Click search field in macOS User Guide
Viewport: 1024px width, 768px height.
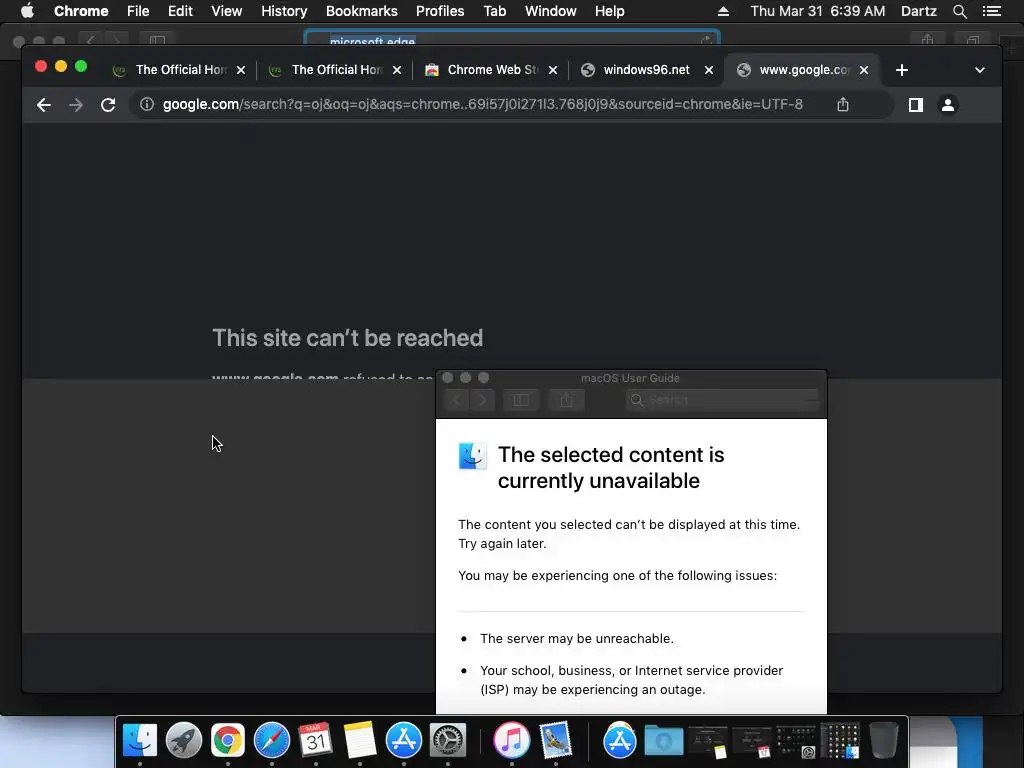tap(722, 400)
